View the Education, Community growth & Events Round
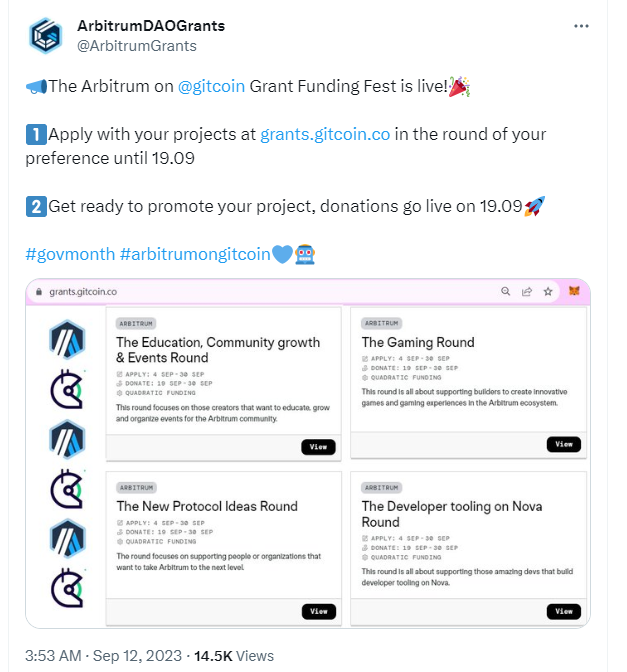The image size is (627, 672). pos(318,447)
